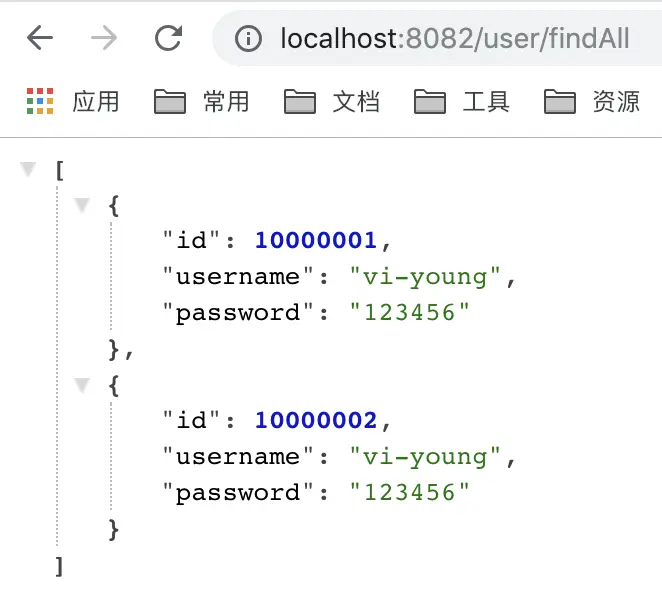Reload the current page
662x600 pixels.
pos(168,38)
